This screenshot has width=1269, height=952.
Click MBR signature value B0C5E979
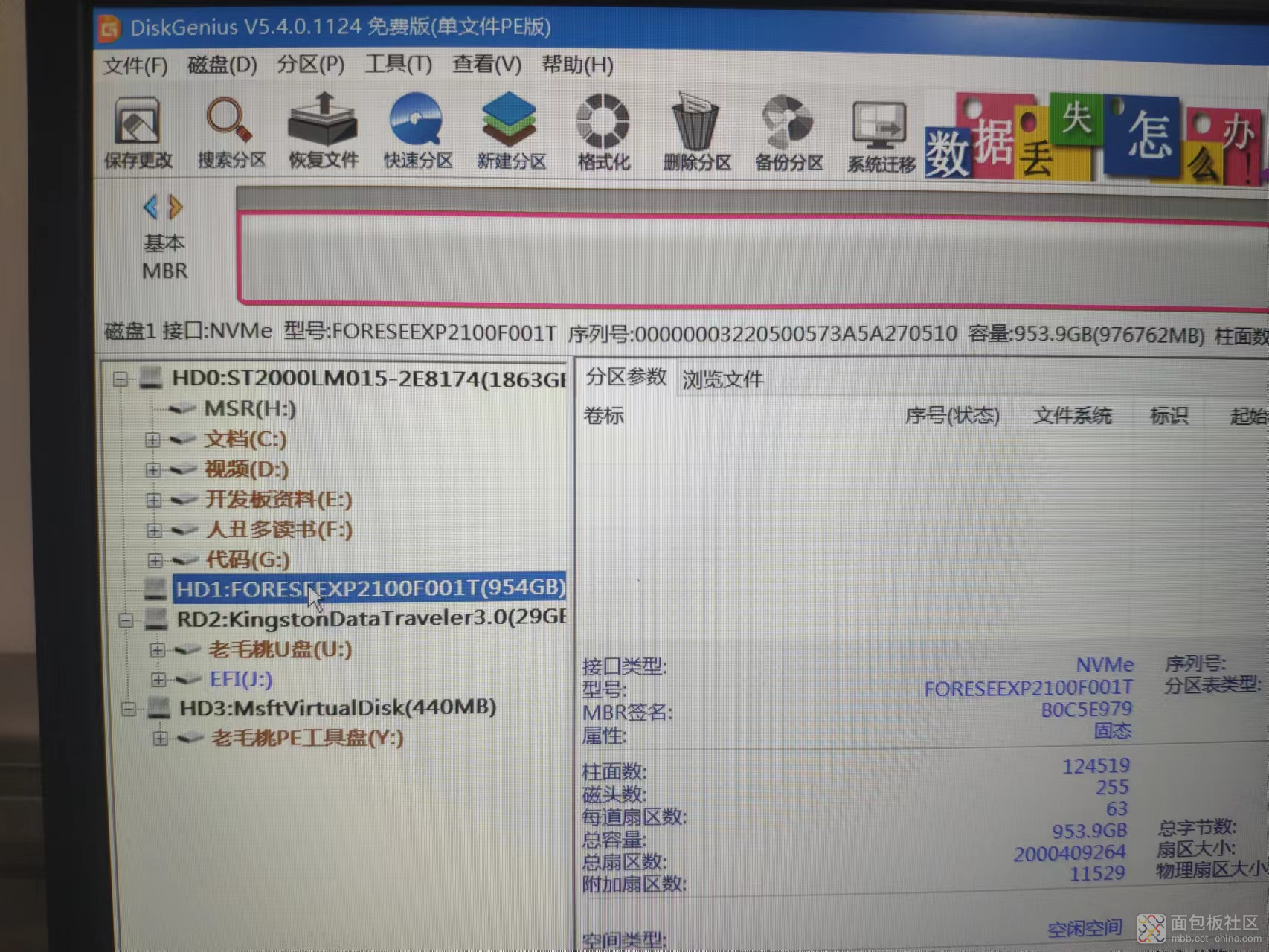(x=1086, y=710)
